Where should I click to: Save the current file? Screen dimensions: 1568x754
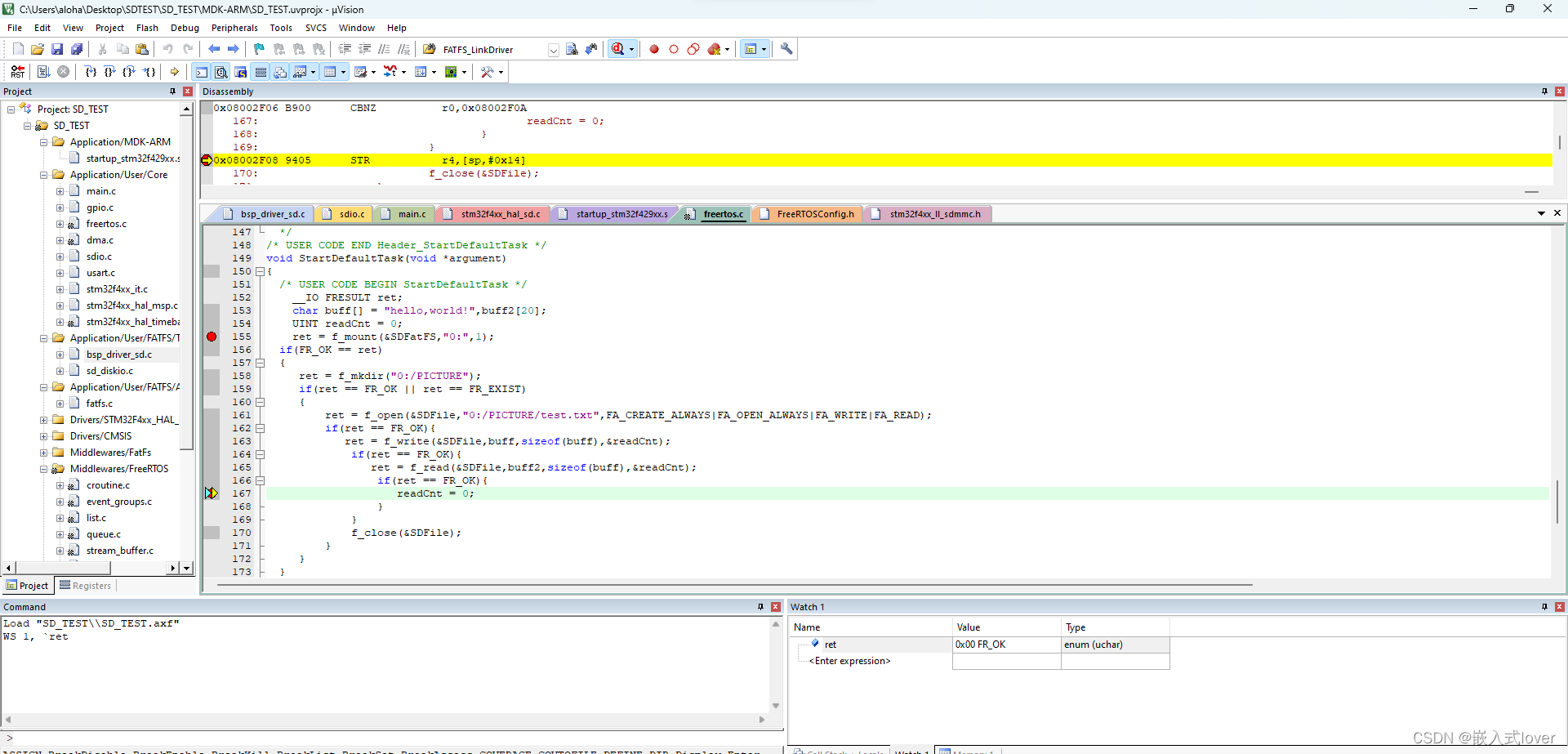coord(57,49)
